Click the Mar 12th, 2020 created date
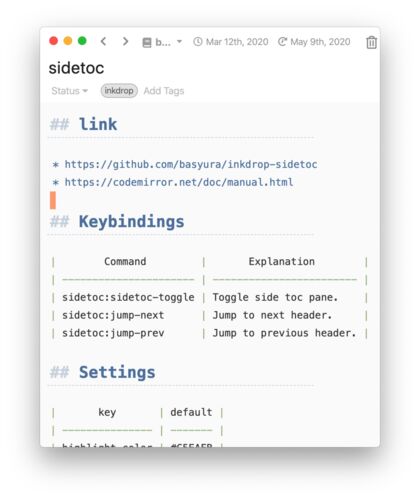The image size is (420, 500). coord(237,42)
